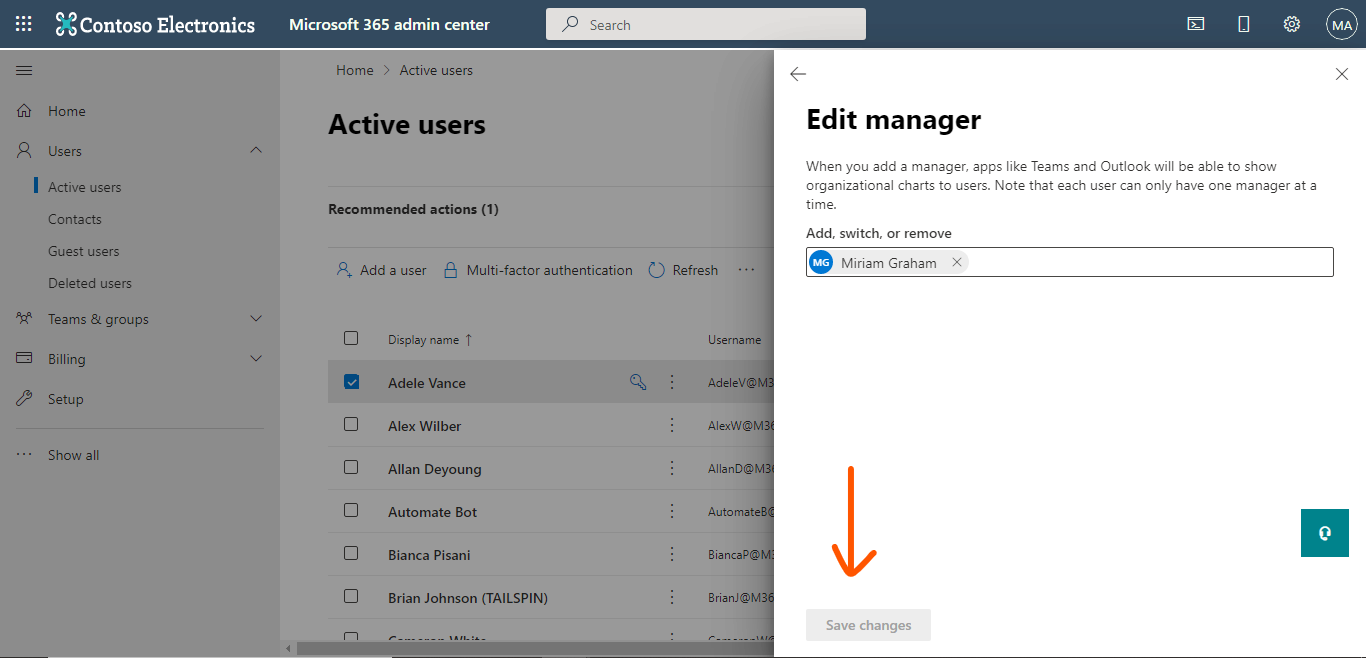This screenshot has width=1366, height=658.
Task: Uncheck the Adele Vance row checkbox
Action: tap(351, 381)
